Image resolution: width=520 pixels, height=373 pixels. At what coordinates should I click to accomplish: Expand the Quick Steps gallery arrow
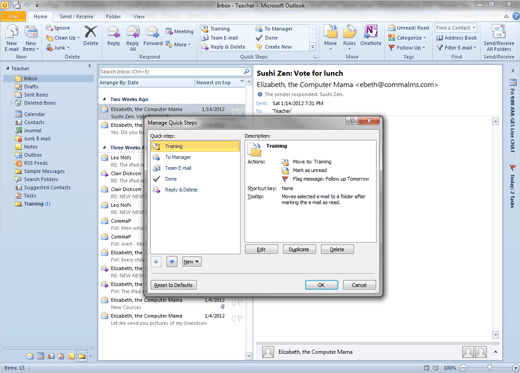313,47
